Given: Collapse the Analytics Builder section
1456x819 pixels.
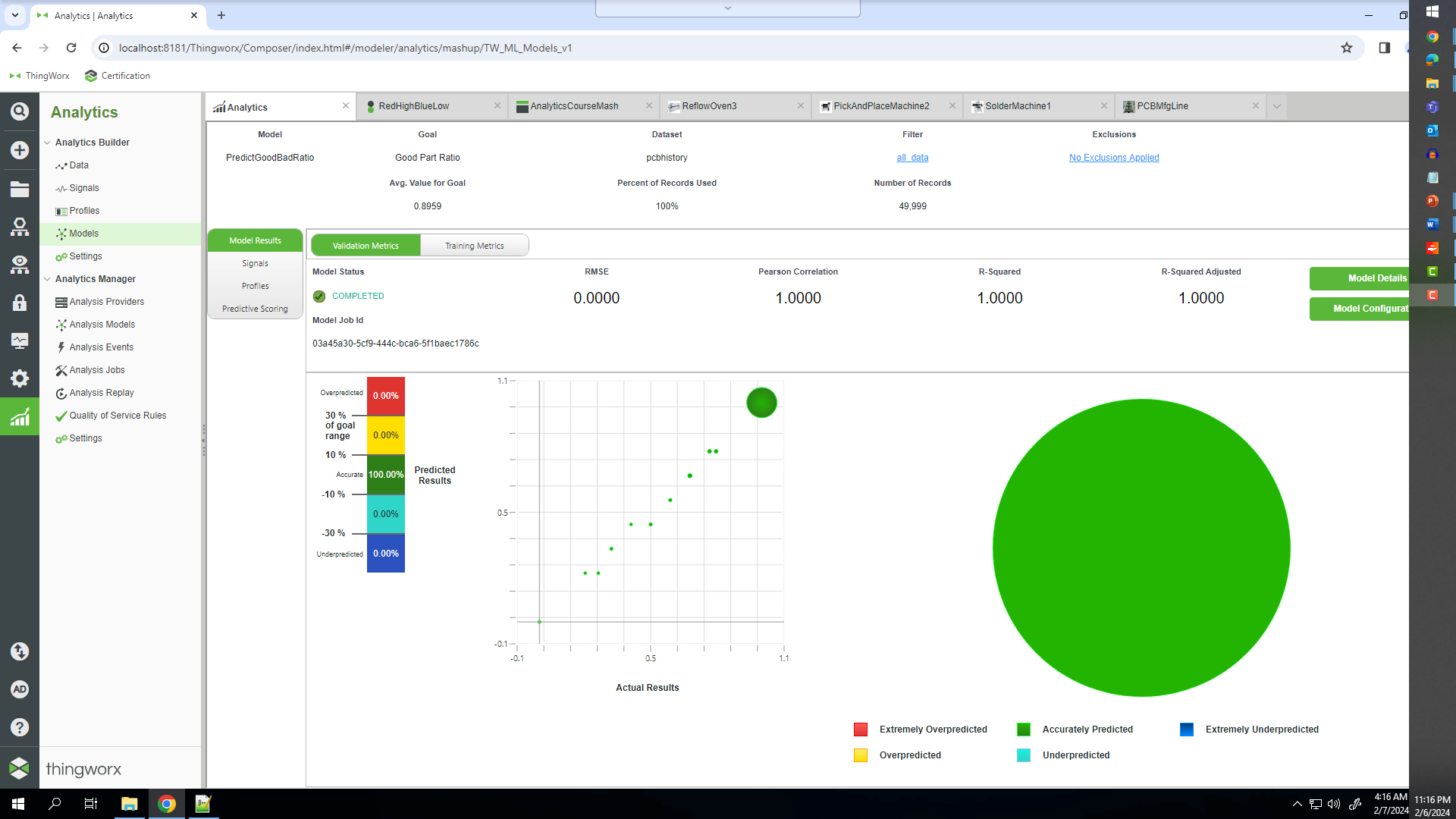Looking at the screenshot, I should point(47,142).
